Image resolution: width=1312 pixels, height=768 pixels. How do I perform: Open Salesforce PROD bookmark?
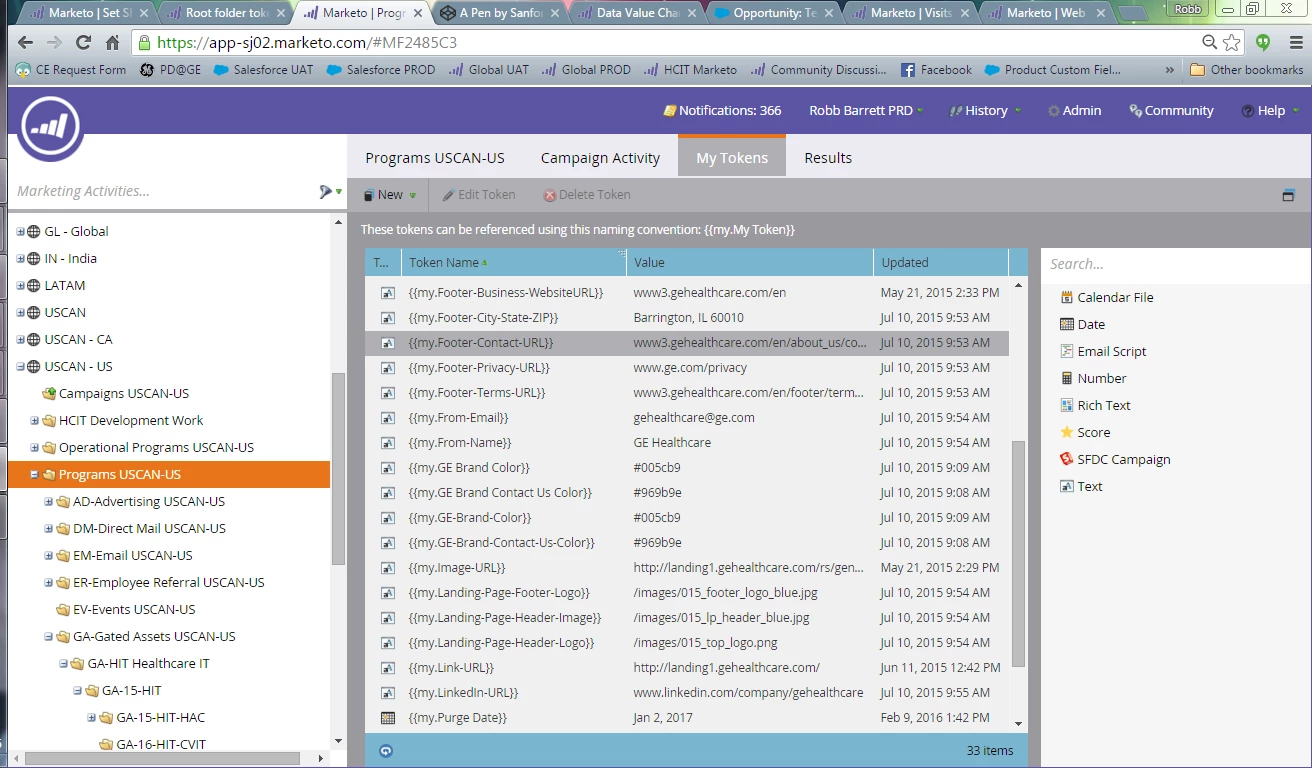pos(381,70)
